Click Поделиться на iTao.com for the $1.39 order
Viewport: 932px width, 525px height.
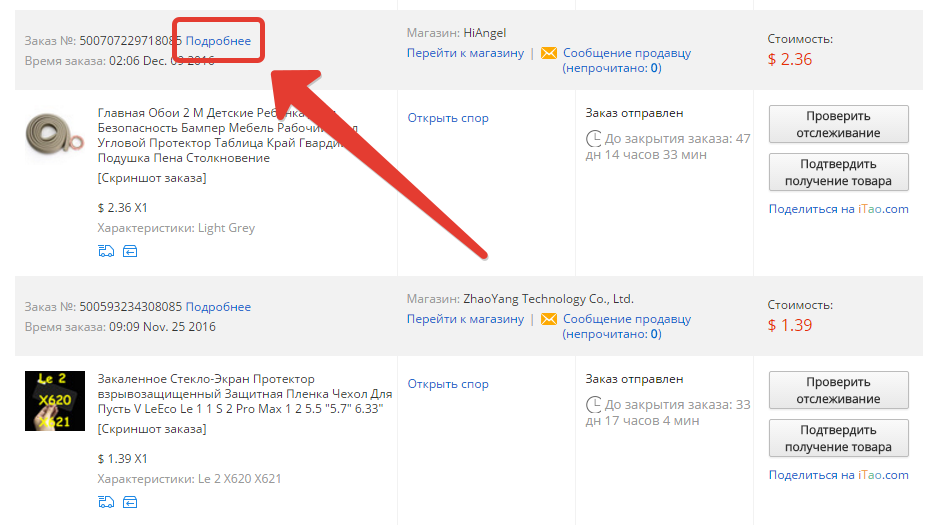pyautogui.click(x=838, y=474)
